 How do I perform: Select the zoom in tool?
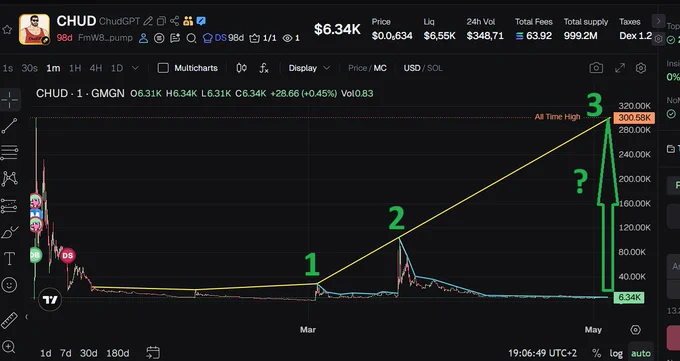9,347
